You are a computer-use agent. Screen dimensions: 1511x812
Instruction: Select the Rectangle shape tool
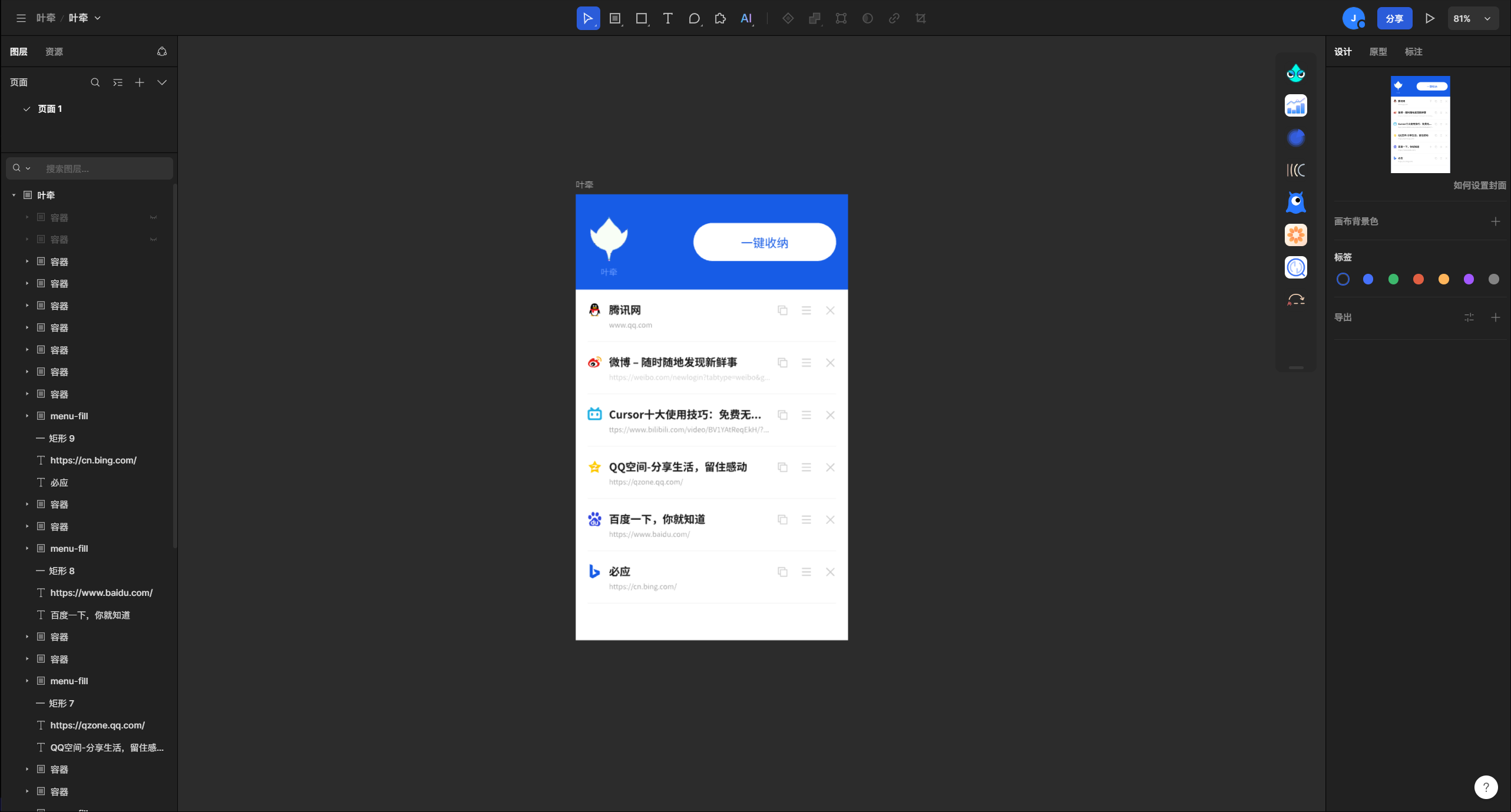[641, 18]
